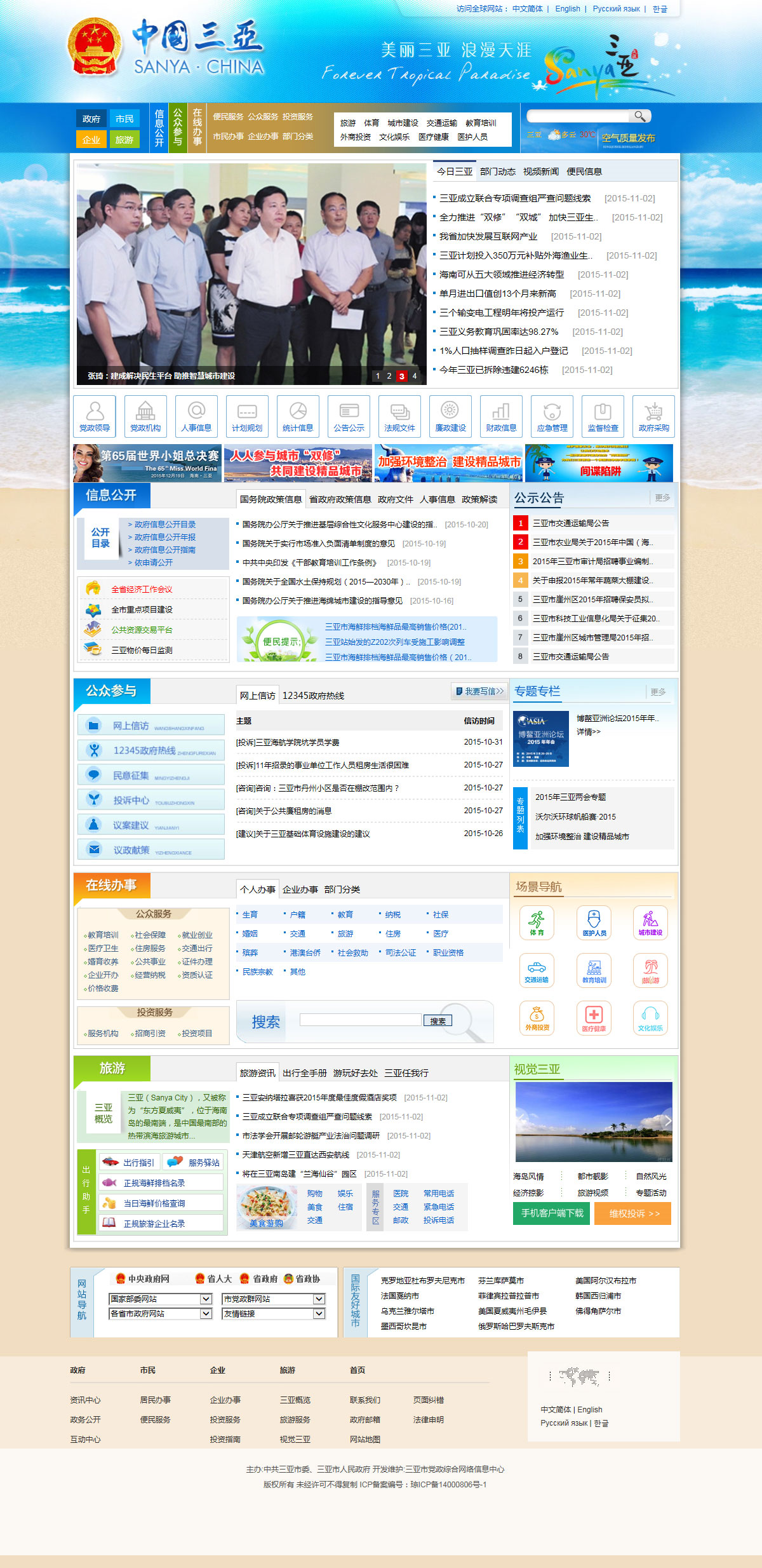Open the 廉政建设 icon
Viewport: 762px width, 1568px height.
pos(450,416)
